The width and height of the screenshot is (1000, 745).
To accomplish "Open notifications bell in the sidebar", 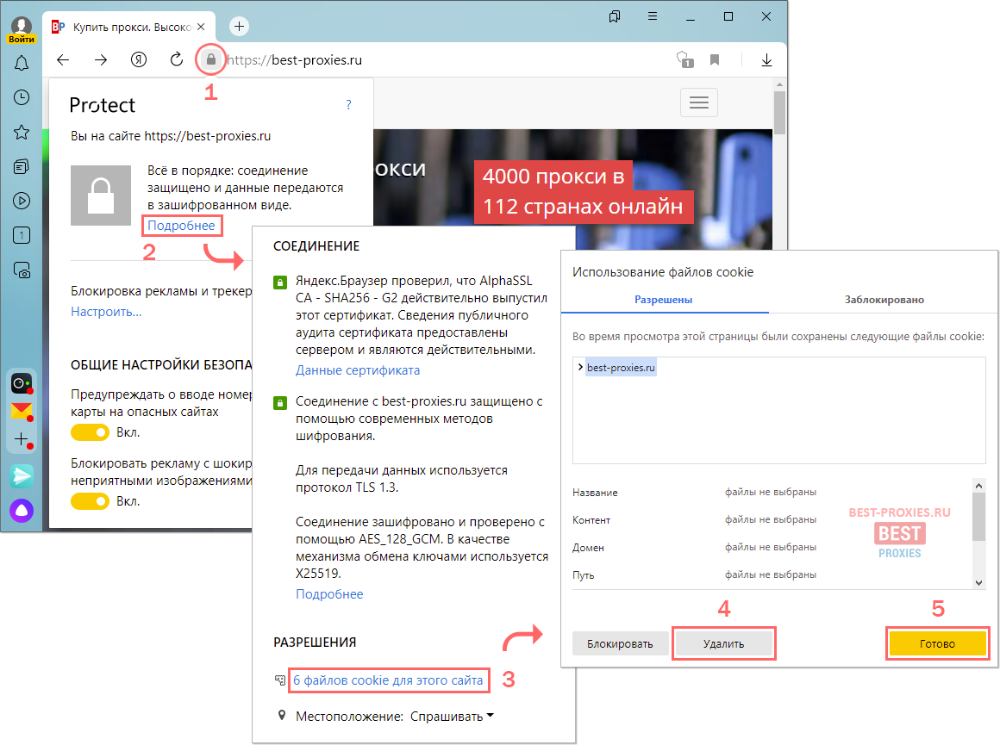I will (x=22, y=63).
